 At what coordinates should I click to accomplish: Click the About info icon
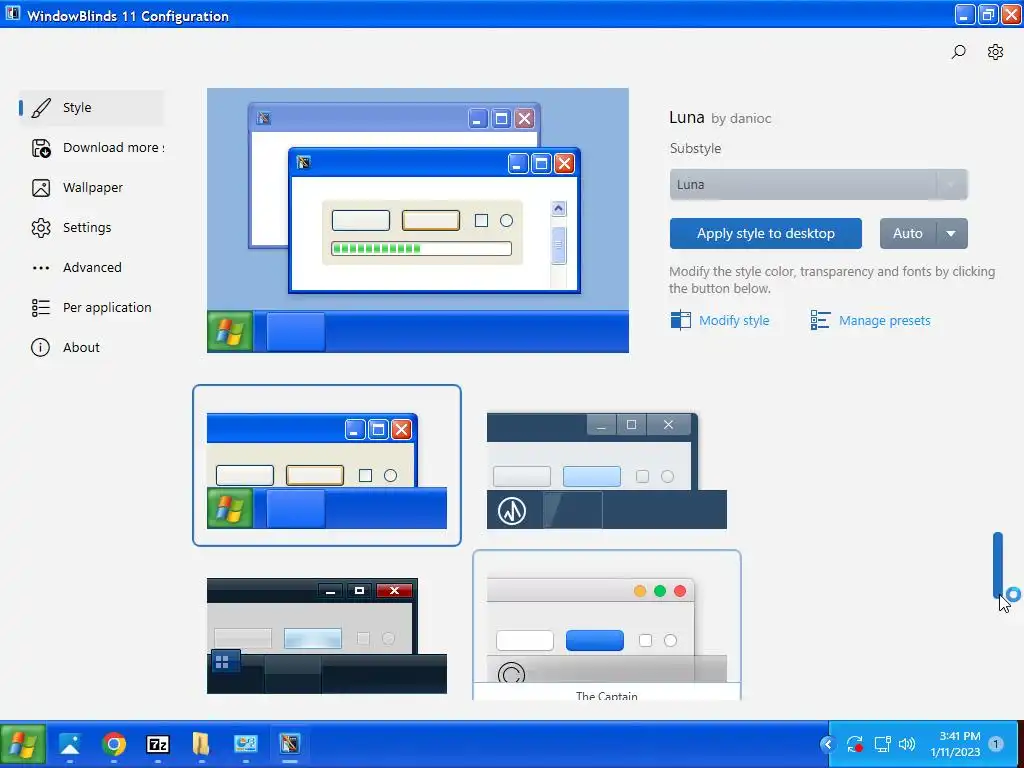[40, 347]
